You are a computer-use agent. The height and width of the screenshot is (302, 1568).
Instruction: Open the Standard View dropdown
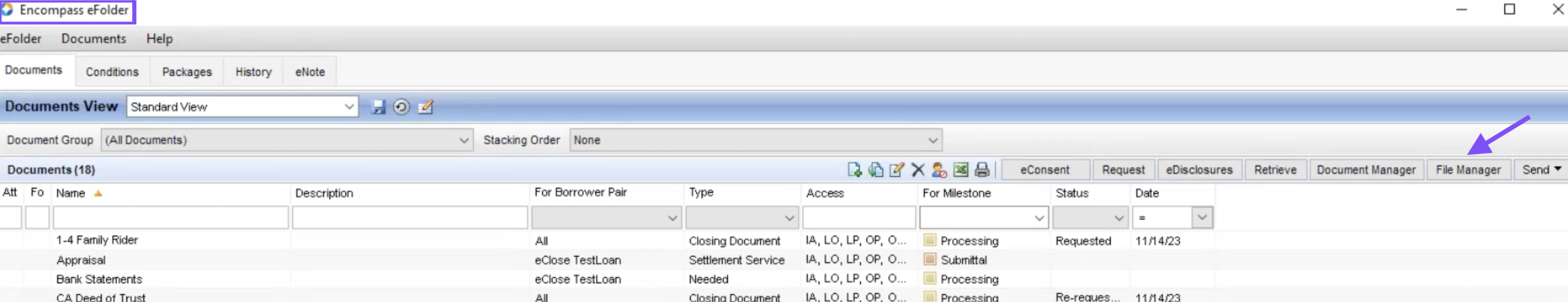tap(349, 107)
